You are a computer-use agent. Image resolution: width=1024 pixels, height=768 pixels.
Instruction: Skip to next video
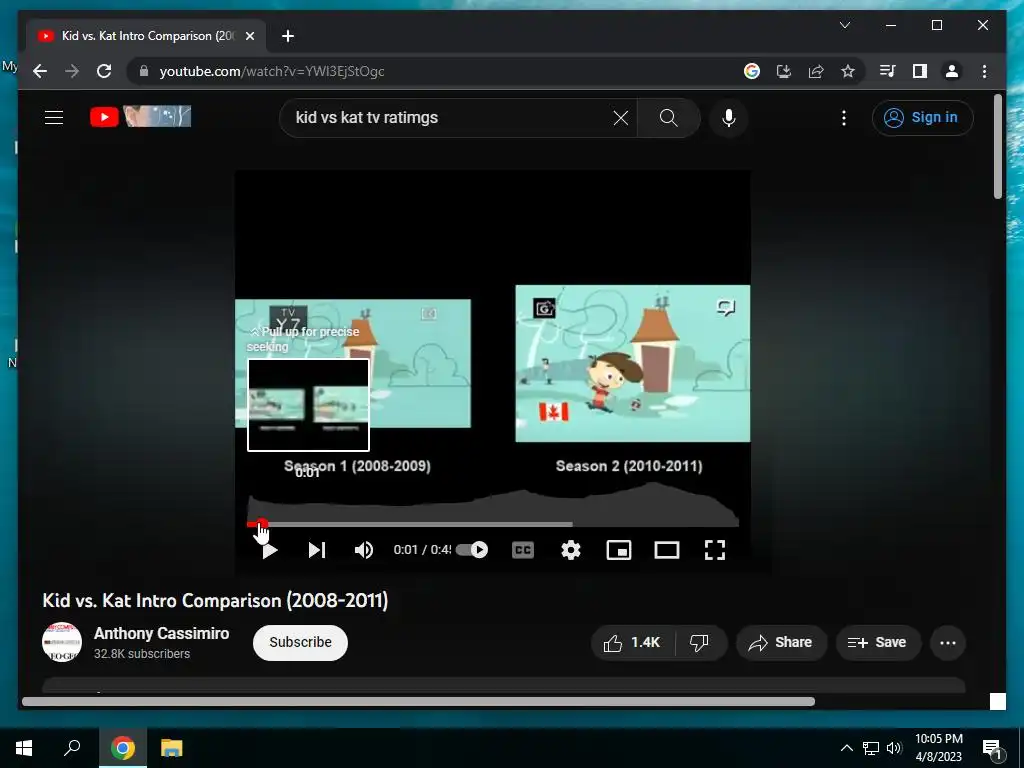pos(317,551)
